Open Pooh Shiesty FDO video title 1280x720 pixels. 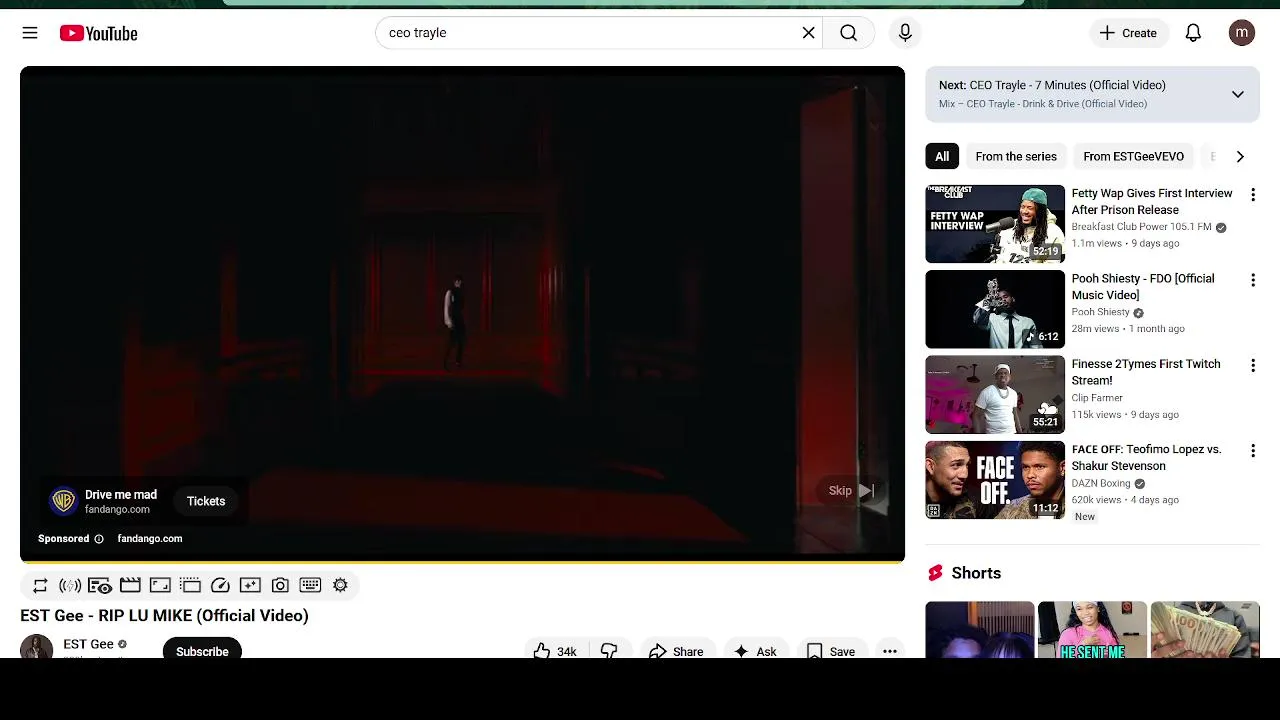[x=1143, y=286]
